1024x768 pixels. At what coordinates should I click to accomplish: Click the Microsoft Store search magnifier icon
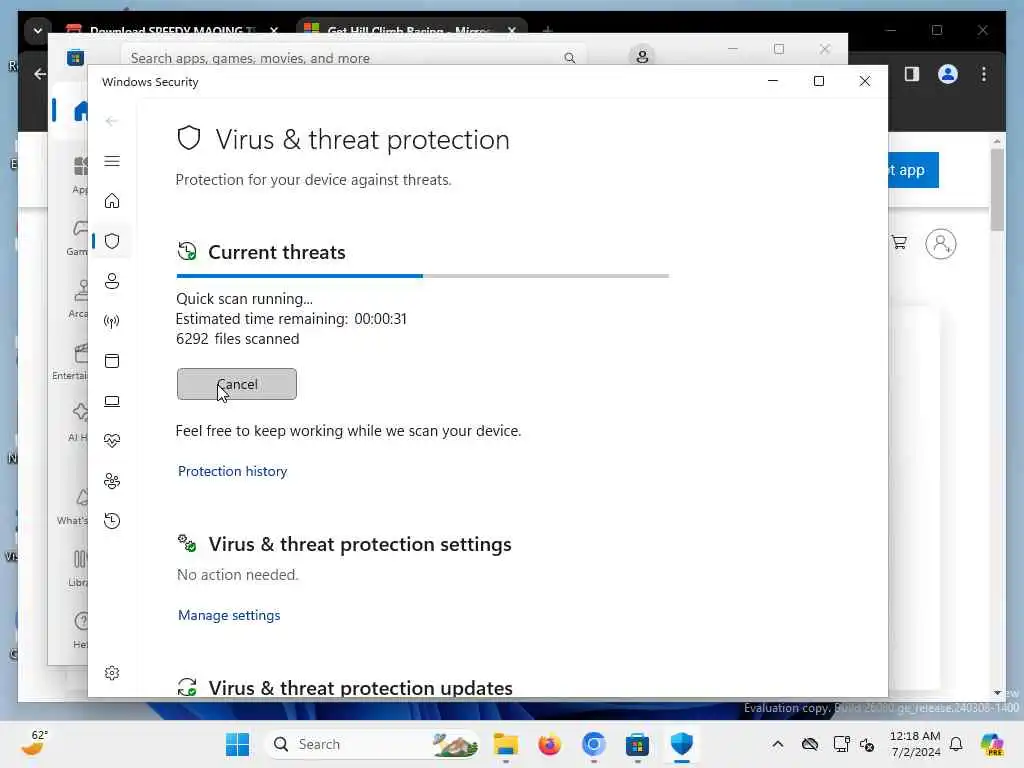point(569,58)
